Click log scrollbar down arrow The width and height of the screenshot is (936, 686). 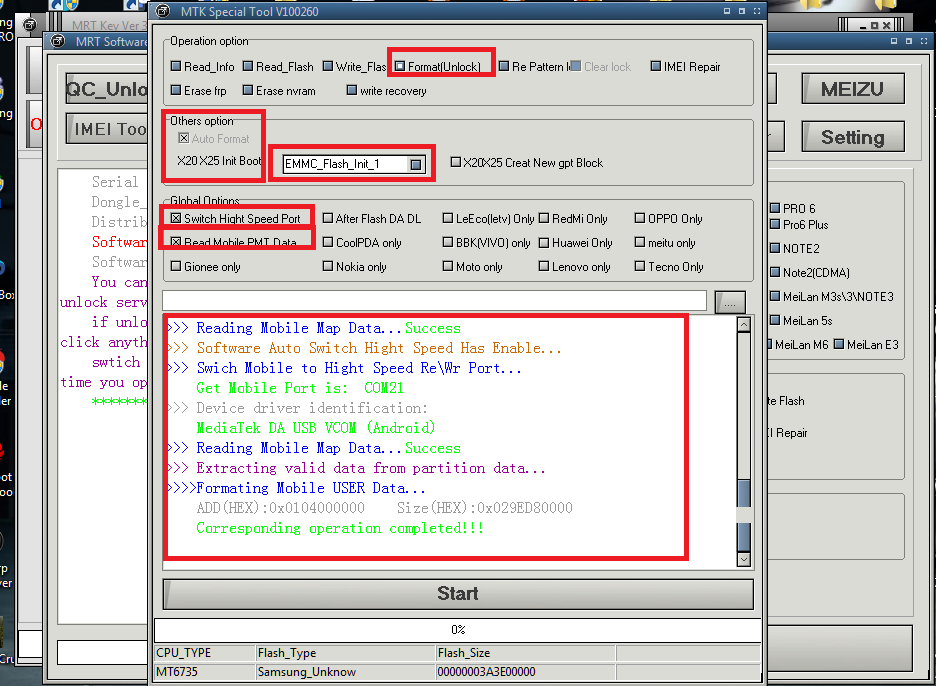(744, 559)
